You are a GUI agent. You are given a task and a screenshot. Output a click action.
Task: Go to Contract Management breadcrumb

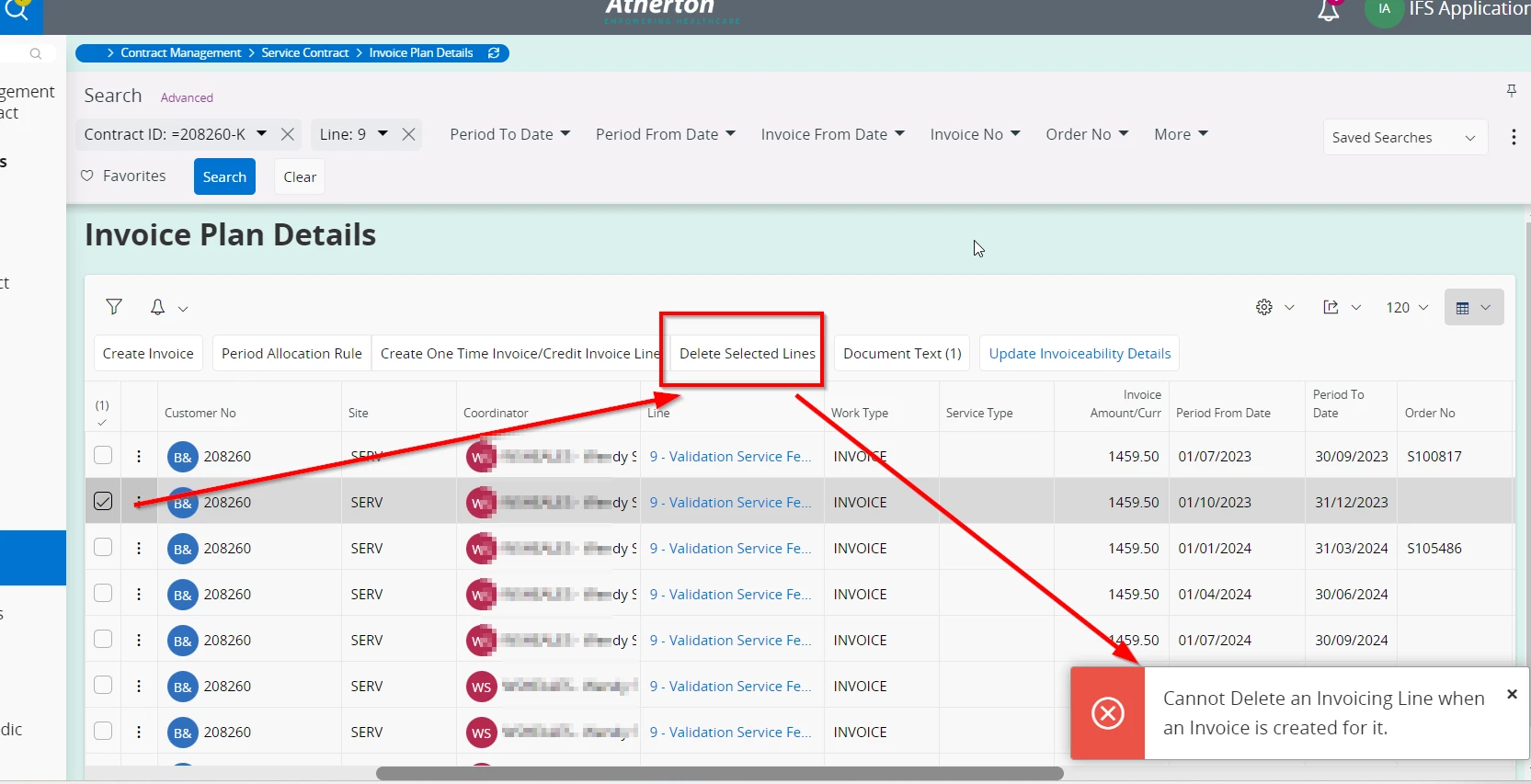[180, 53]
